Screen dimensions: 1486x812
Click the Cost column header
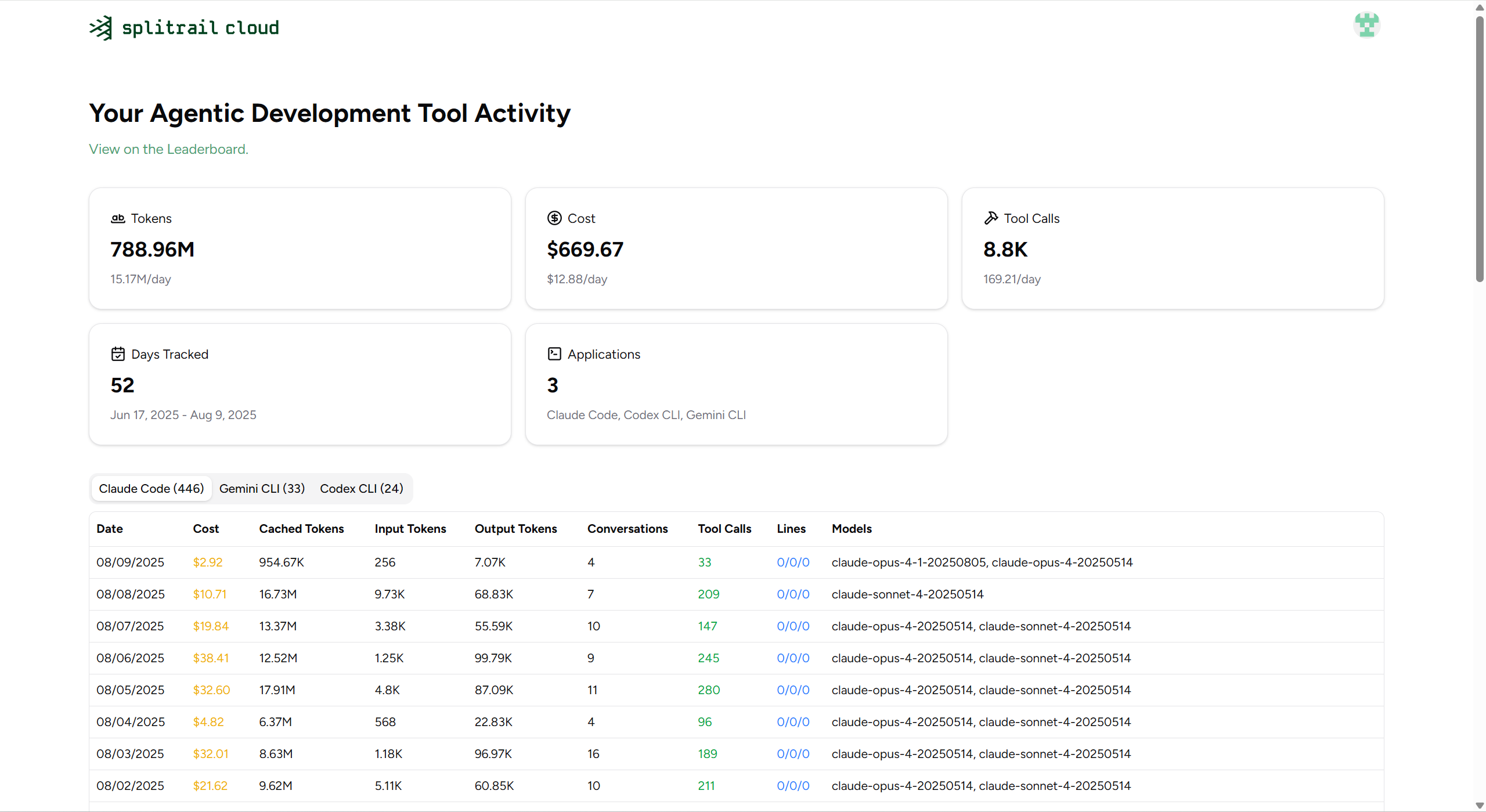(205, 529)
